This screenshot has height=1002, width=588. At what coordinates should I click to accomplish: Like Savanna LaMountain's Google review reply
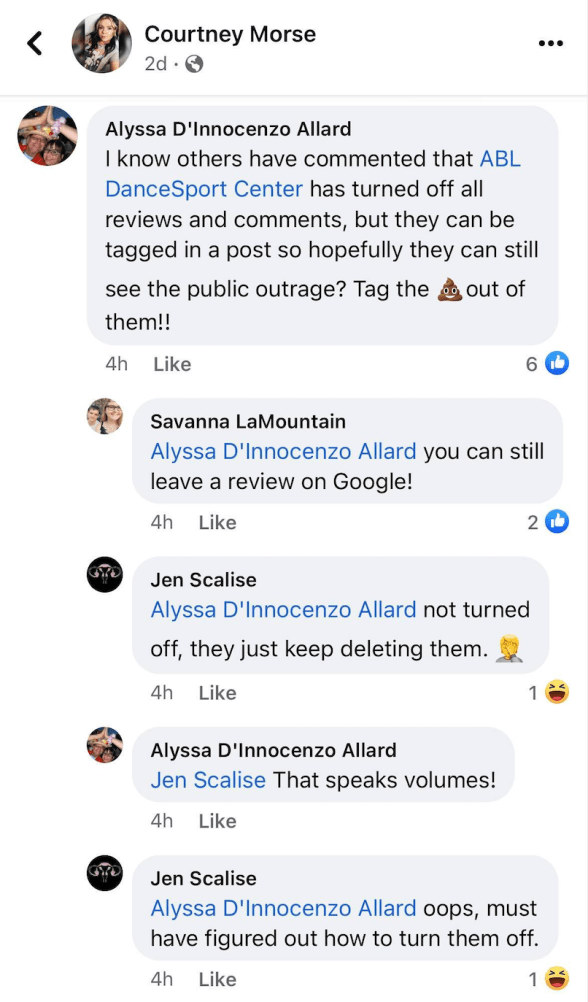(x=217, y=523)
